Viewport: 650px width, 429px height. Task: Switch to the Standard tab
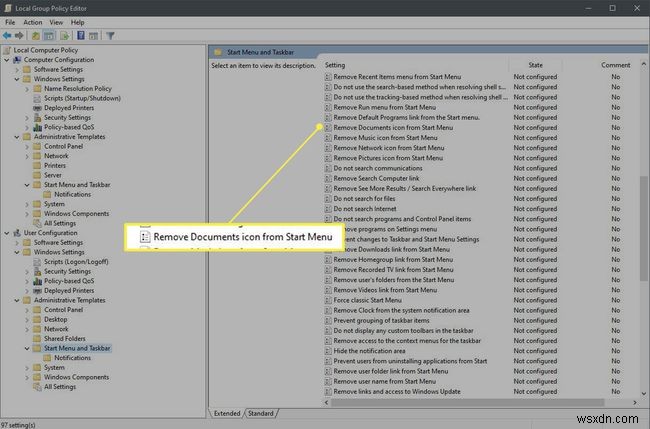pos(261,413)
